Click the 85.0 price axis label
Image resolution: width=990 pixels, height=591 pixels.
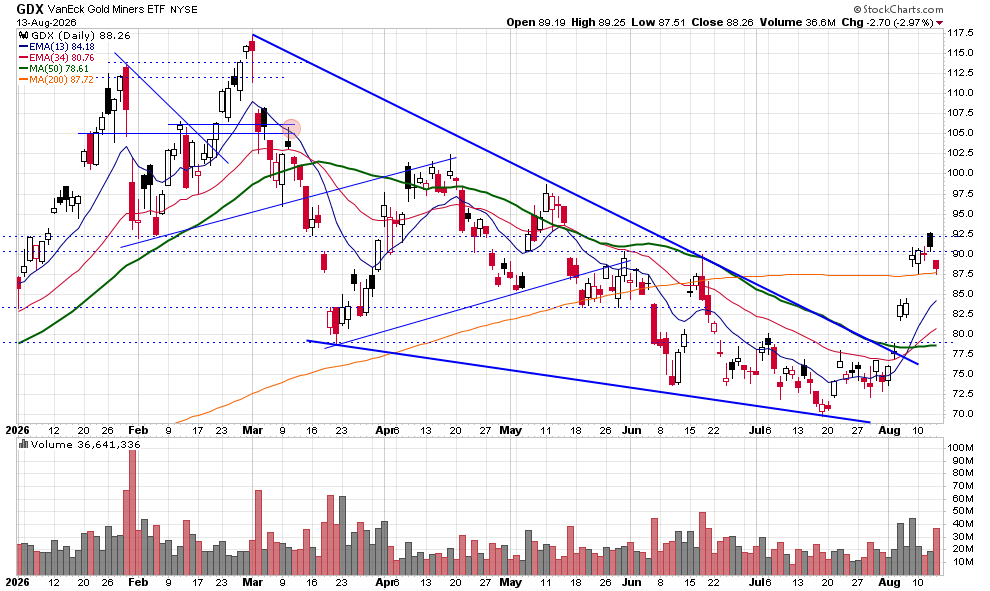tap(963, 294)
